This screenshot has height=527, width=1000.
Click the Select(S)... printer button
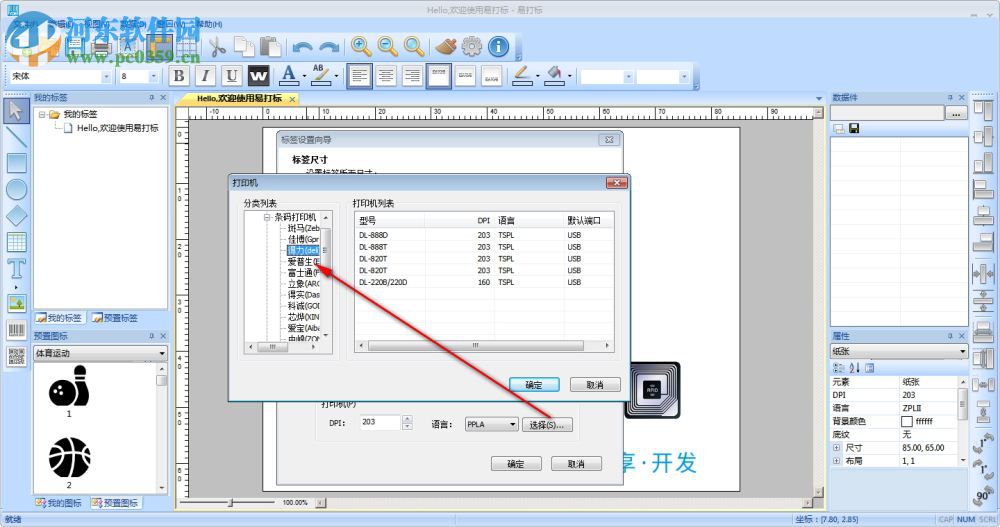[x=547, y=425]
